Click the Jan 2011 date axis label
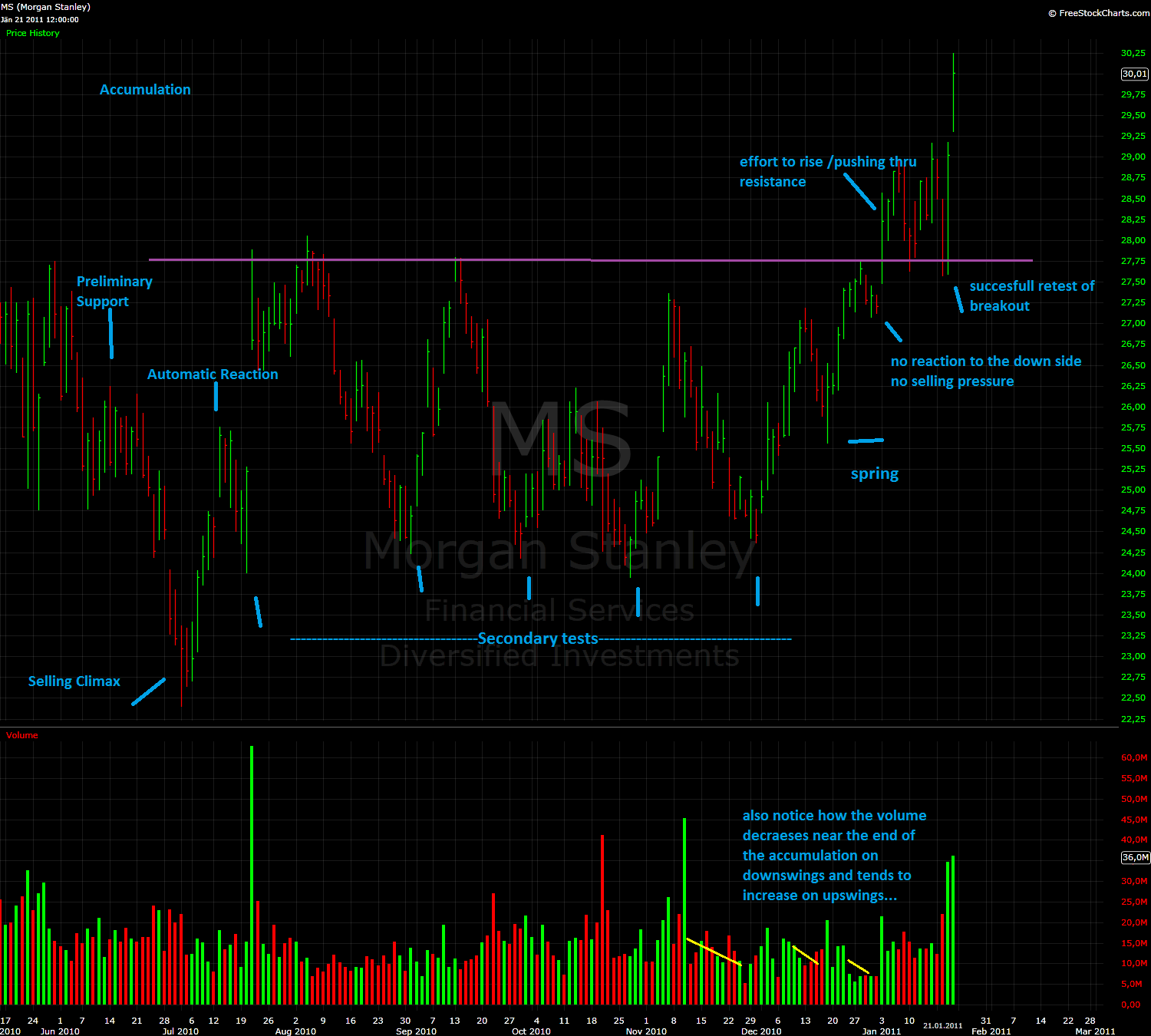The height and width of the screenshot is (1036, 1151). (x=882, y=1031)
